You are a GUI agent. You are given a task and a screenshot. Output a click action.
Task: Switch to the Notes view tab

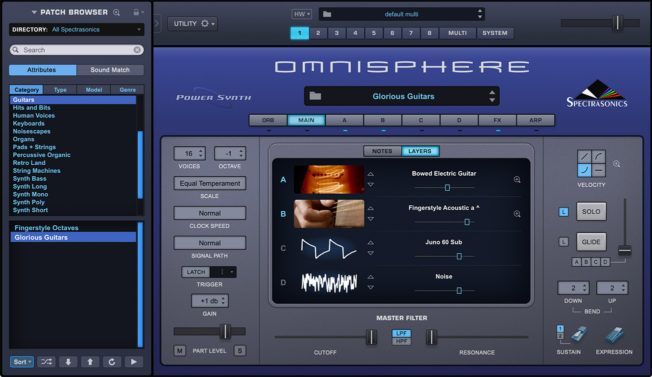(382, 151)
